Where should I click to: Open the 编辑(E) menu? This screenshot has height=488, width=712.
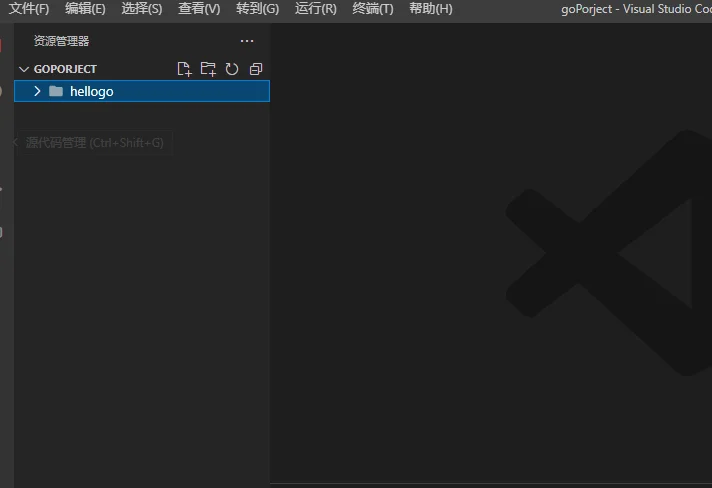click(x=85, y=9)
